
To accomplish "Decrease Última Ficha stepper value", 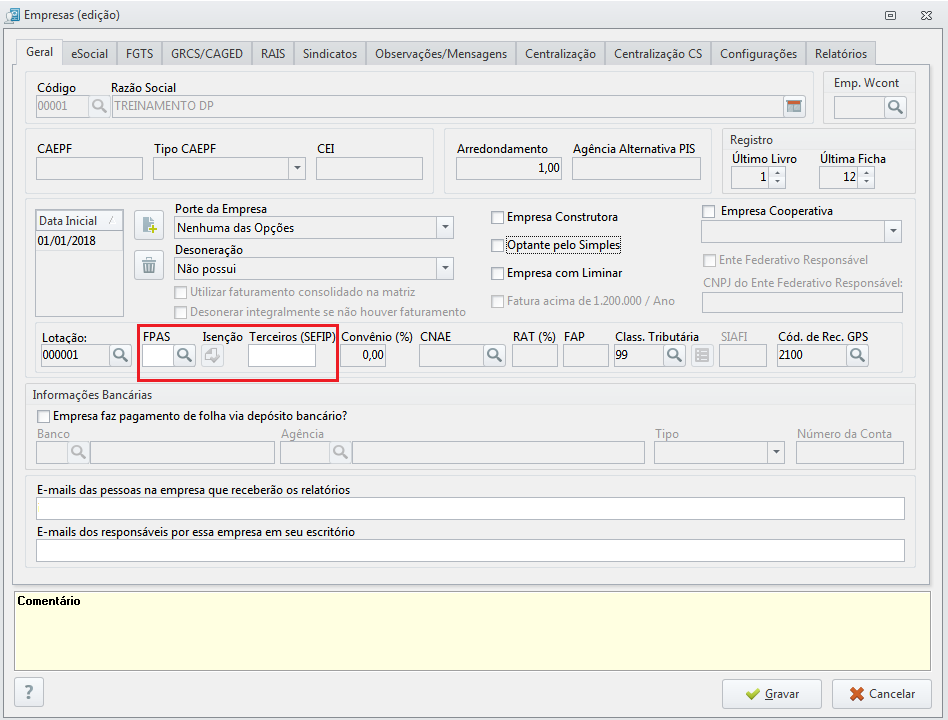I will click(866, 182).
